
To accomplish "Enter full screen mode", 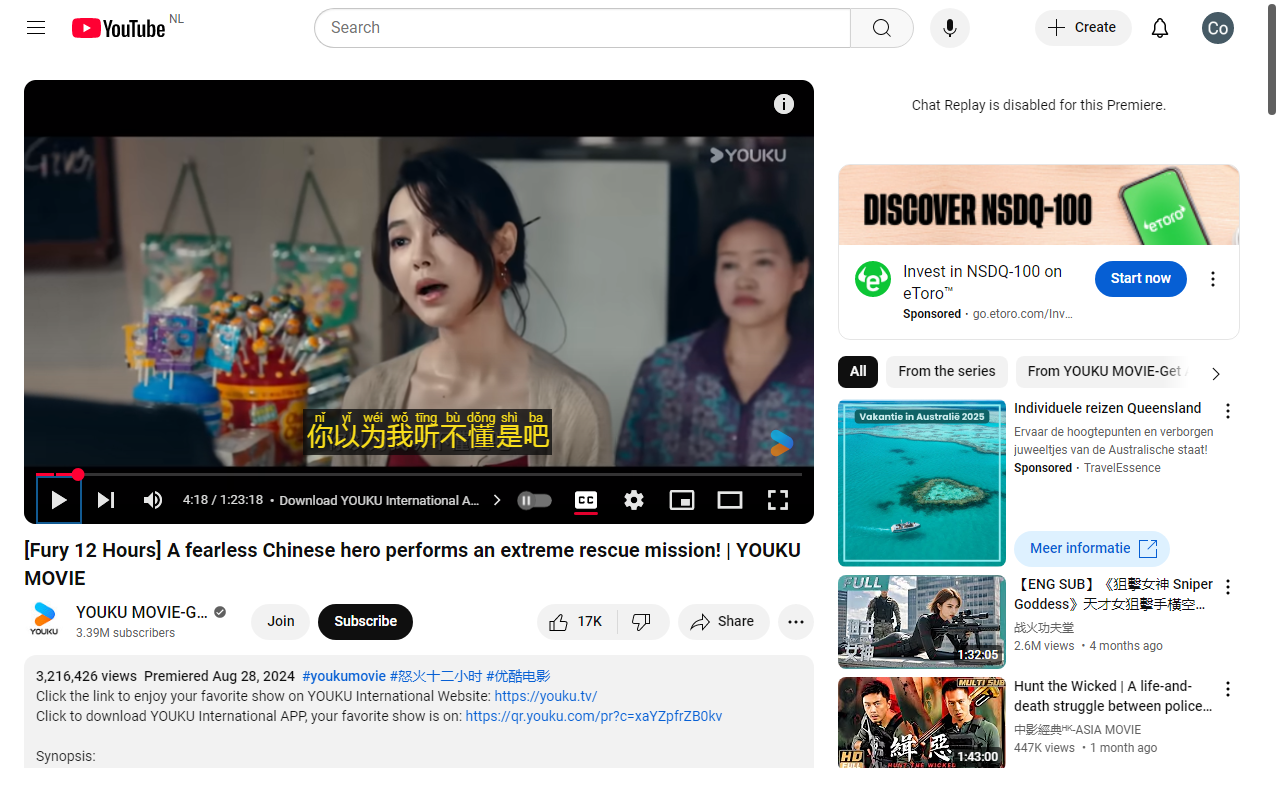I will click(778, 500).
